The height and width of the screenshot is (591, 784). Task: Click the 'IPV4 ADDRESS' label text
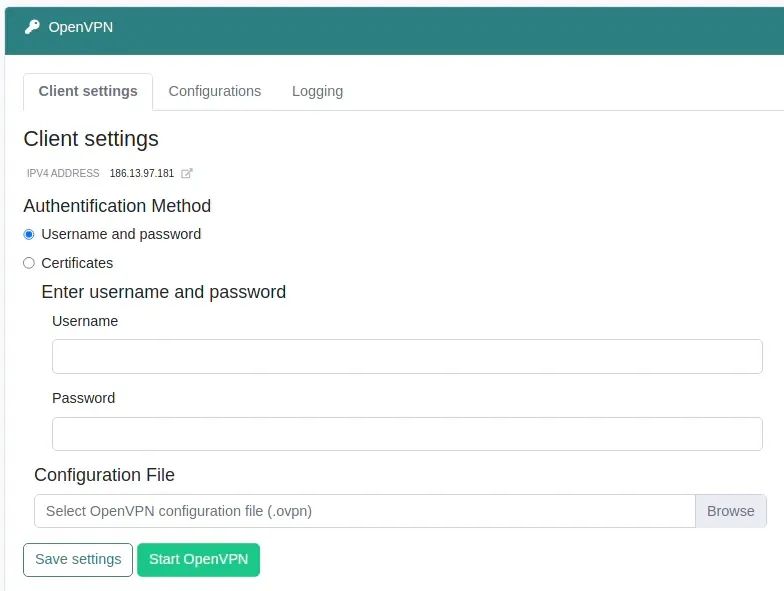pos(63,173)
